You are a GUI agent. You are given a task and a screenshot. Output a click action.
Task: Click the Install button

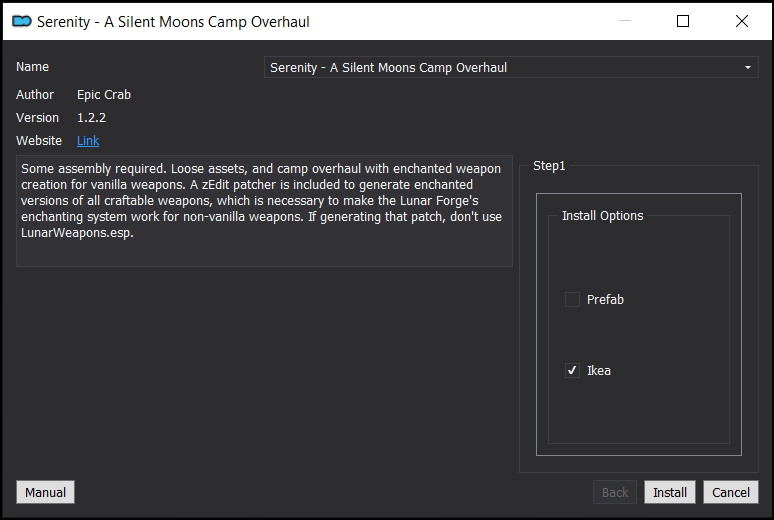tap(670, 492)
